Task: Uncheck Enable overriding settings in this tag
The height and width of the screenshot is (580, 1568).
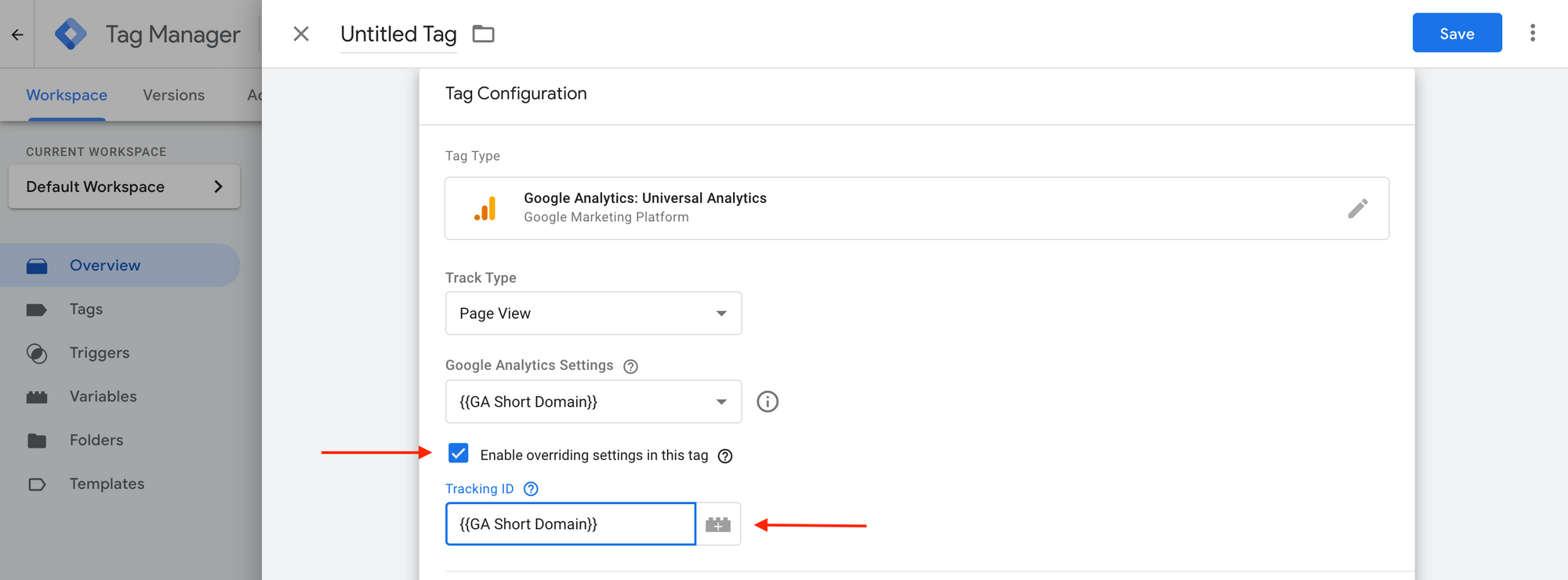Action: pos(459,453)
